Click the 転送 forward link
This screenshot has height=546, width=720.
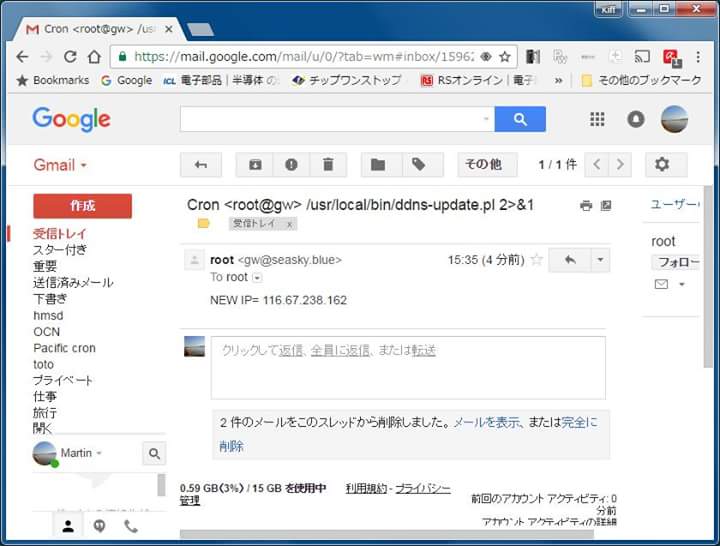[423, 351]
